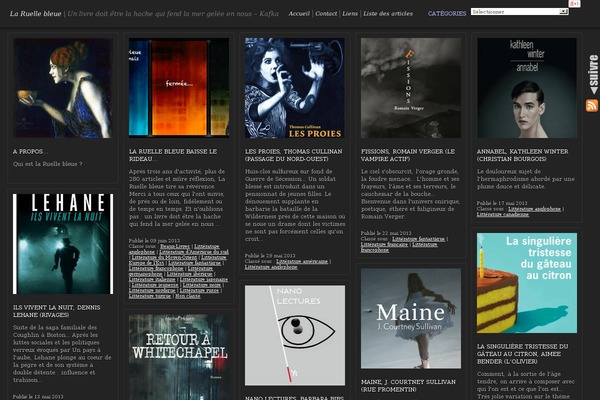Open the Contact page
600x400 pixels.
(x=326, y=14)
